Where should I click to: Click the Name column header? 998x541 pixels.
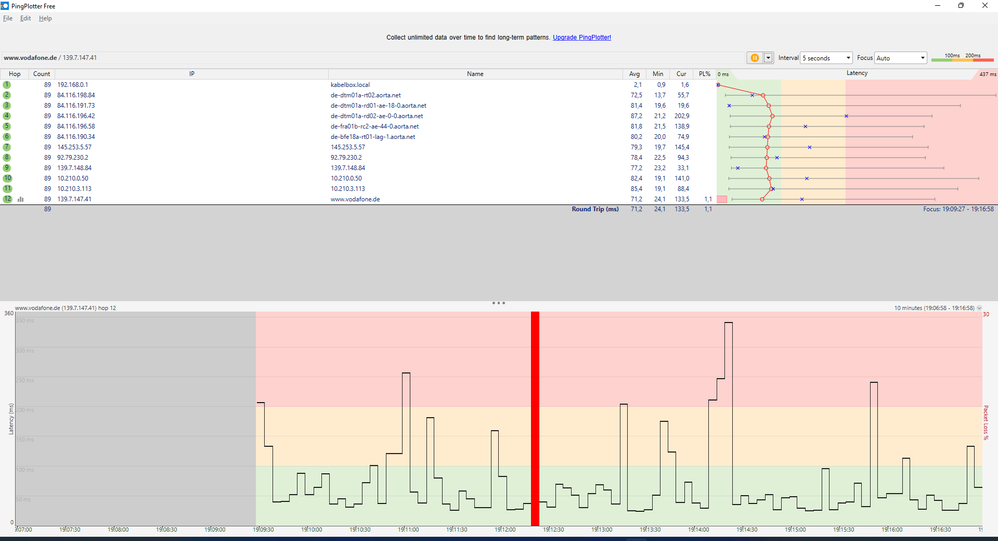(475, 74)
